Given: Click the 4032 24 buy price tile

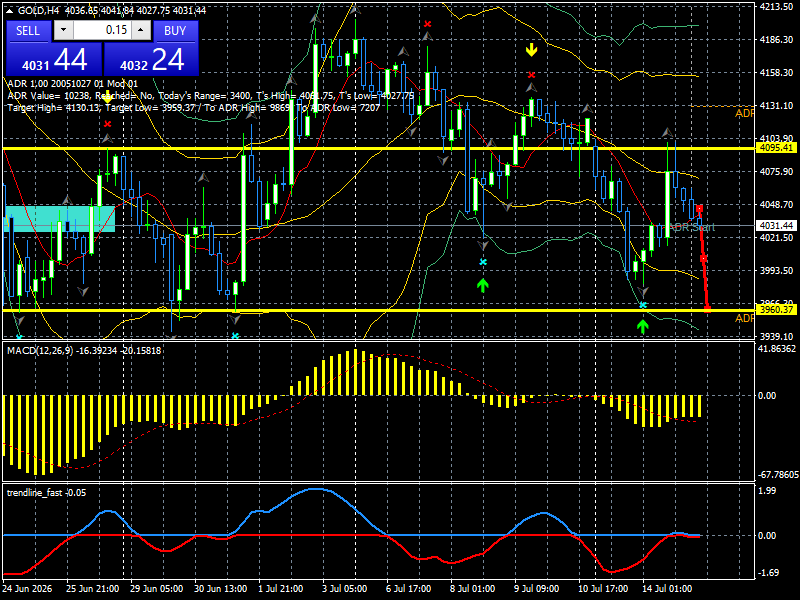Looking at the screenshot, I should click(x=151, y=60).
